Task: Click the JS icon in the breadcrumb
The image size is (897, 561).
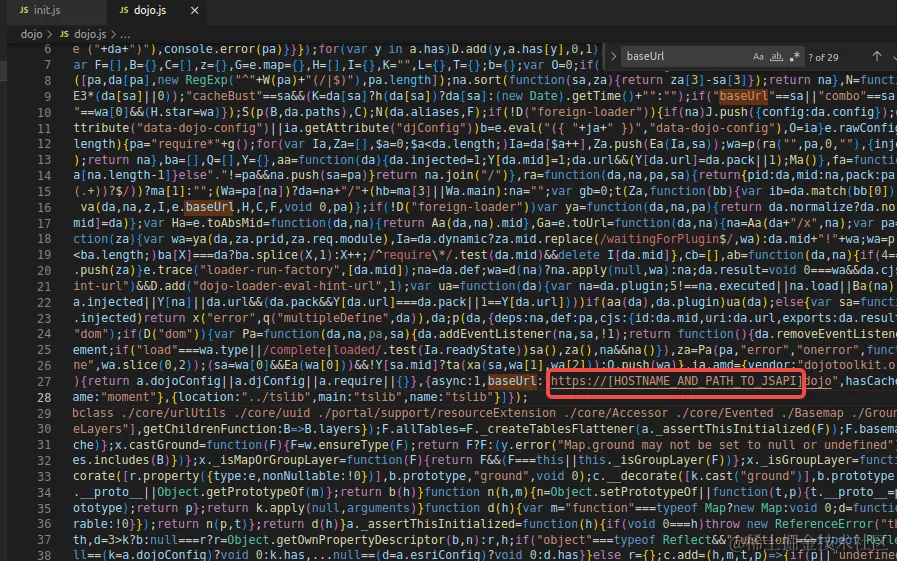Action: [64, 34]
